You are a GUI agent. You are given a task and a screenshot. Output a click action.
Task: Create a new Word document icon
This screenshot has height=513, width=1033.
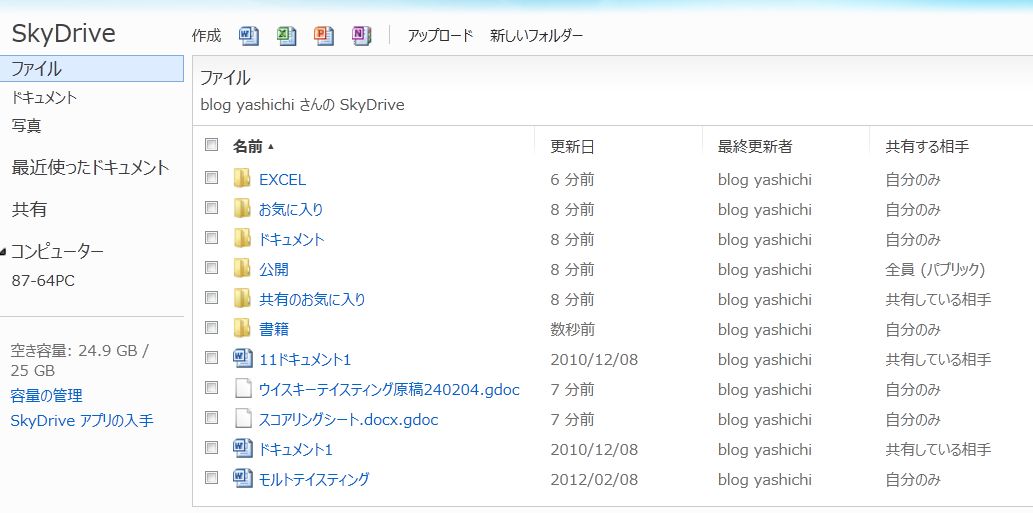249,35
